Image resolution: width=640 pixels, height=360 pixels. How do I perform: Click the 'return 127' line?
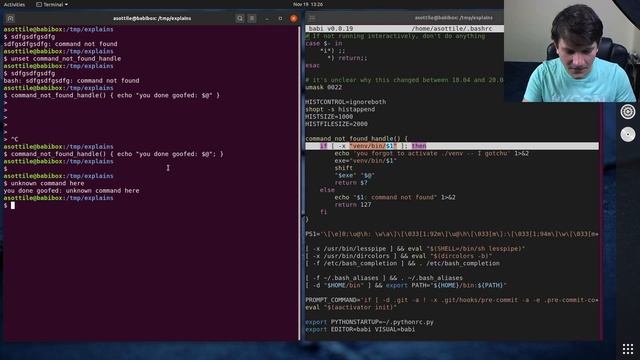point(353,205)
